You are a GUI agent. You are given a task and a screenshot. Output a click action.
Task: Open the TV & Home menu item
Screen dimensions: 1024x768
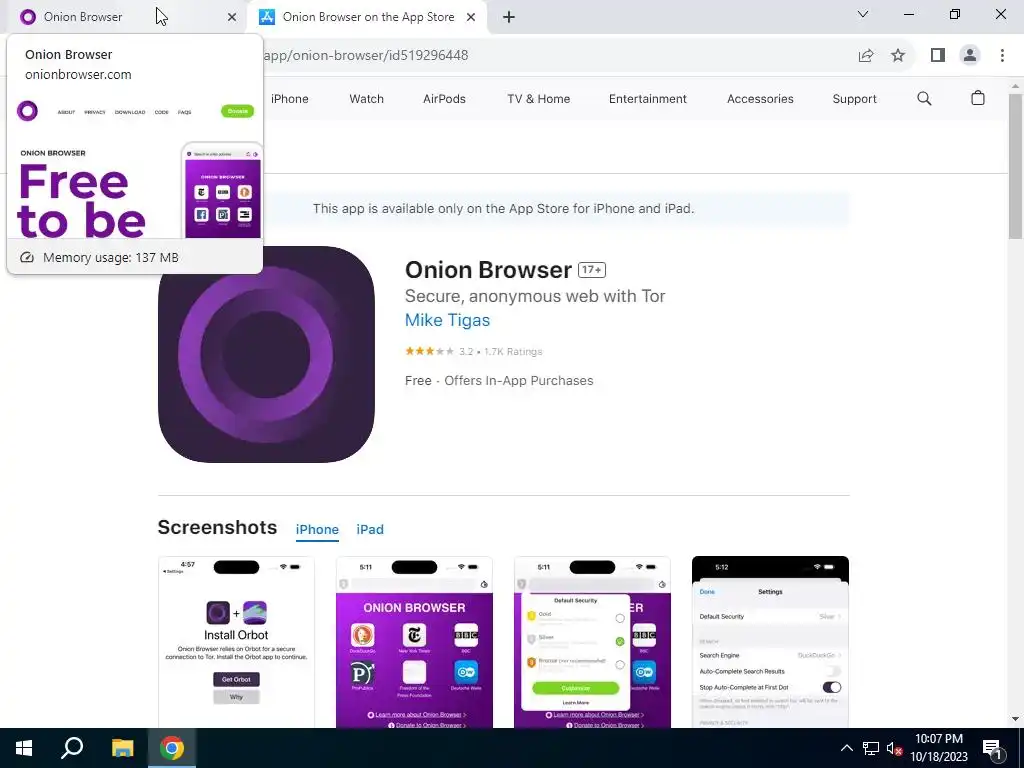coord(539,99)
